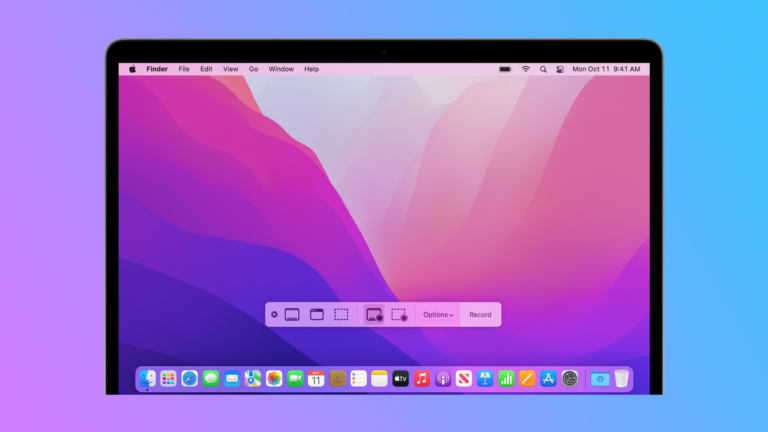Screen dimensions: 768x432
Task: Choose Record Entire Screen mode
Action: point(374,314)
